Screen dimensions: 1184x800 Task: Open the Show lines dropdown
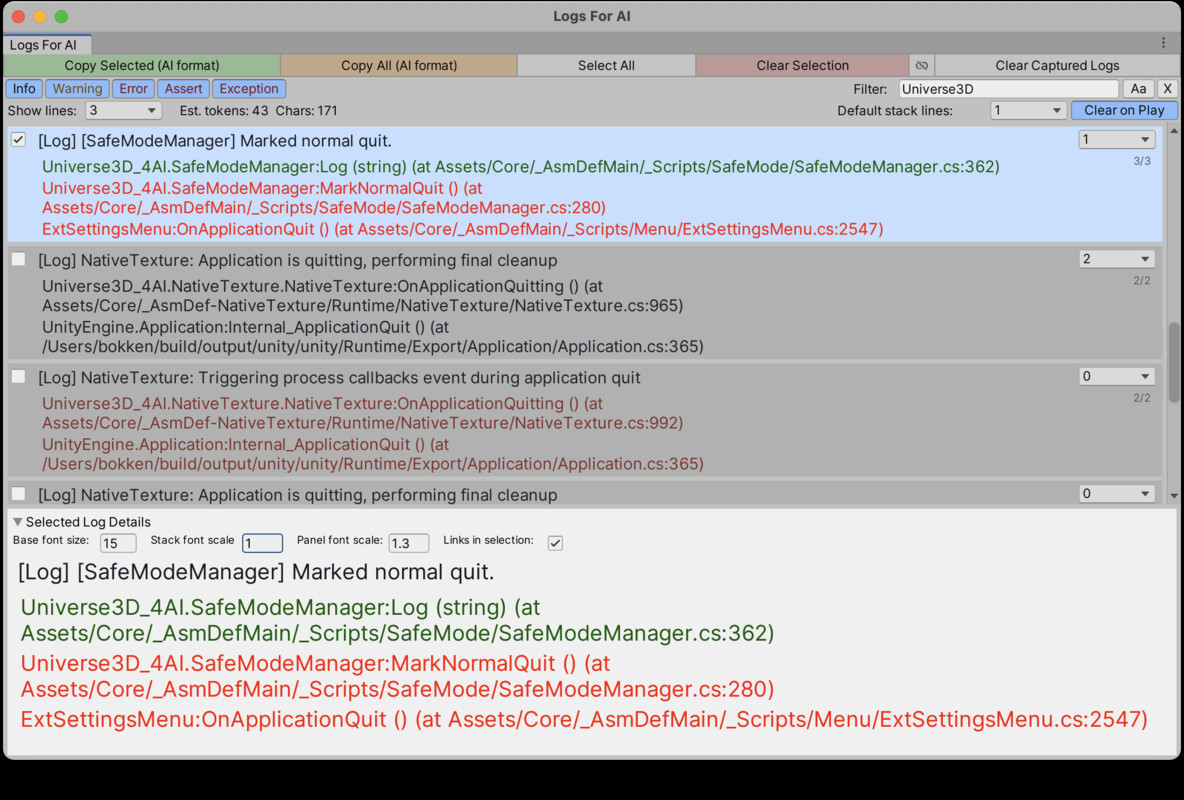(123, 110)
